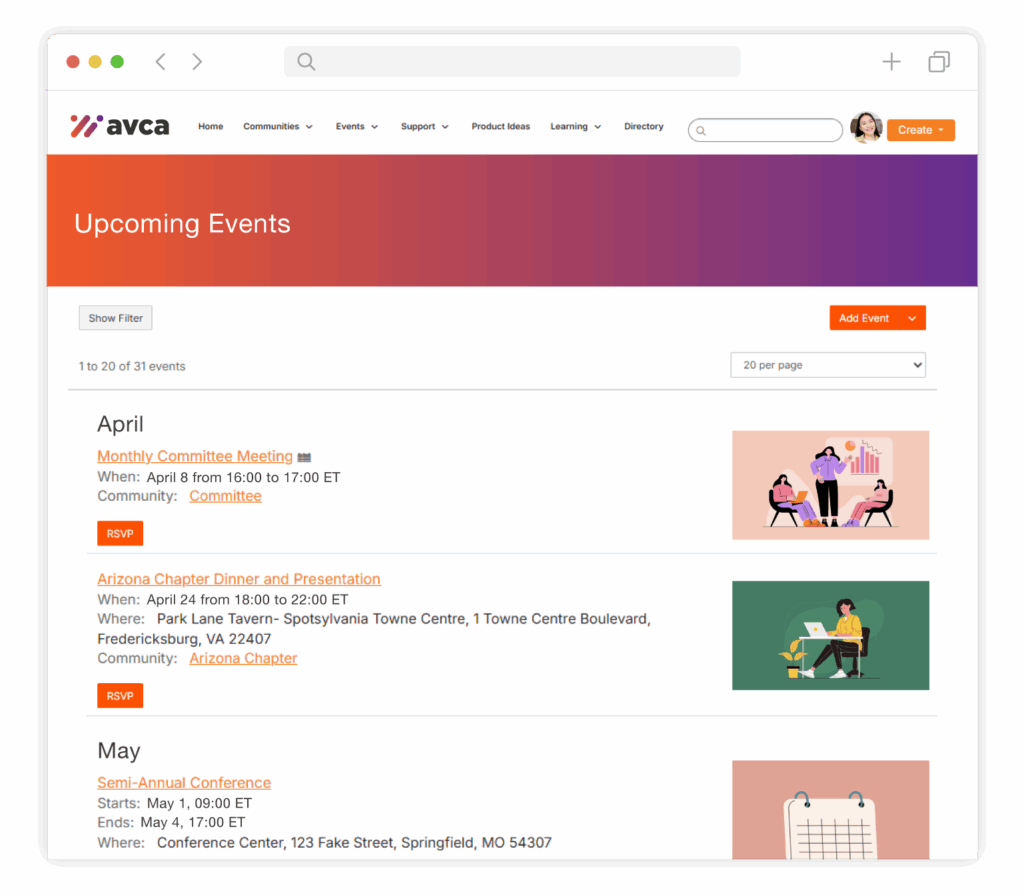Open the Directory menu item
Viewport: 1024px width, 895px height.
click(643, 127)
